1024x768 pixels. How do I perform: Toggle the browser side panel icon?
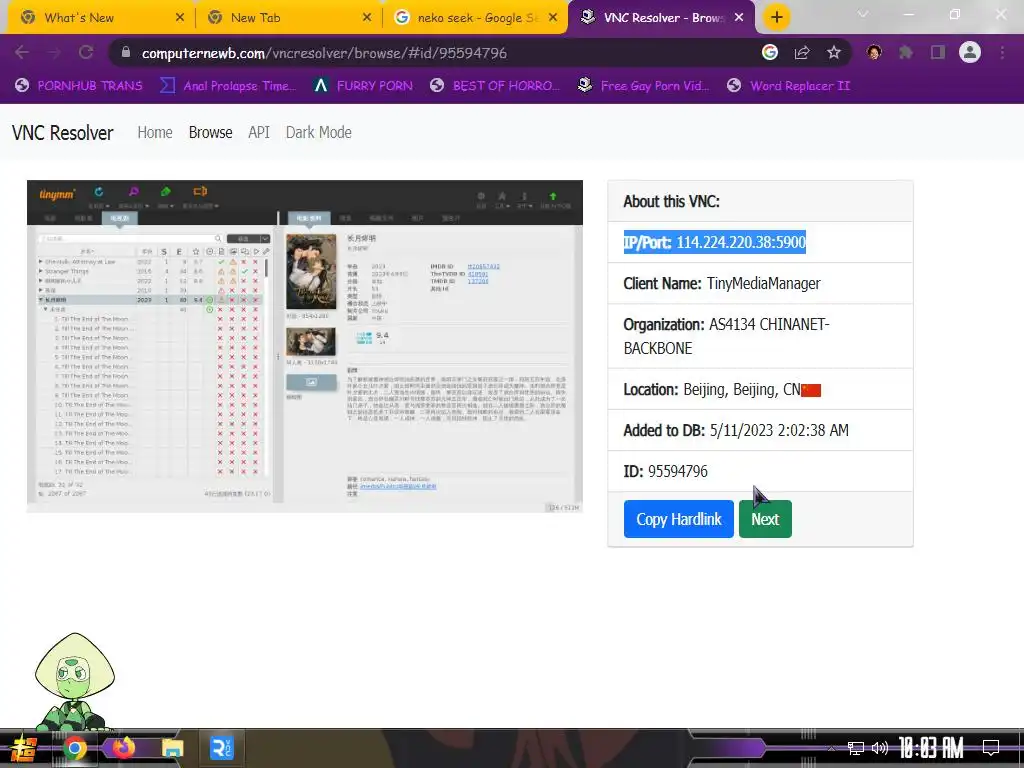[x=938, y=52]
